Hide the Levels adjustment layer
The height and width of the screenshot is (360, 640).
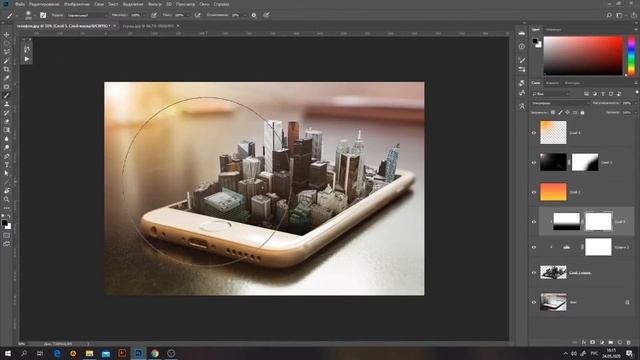534,247
